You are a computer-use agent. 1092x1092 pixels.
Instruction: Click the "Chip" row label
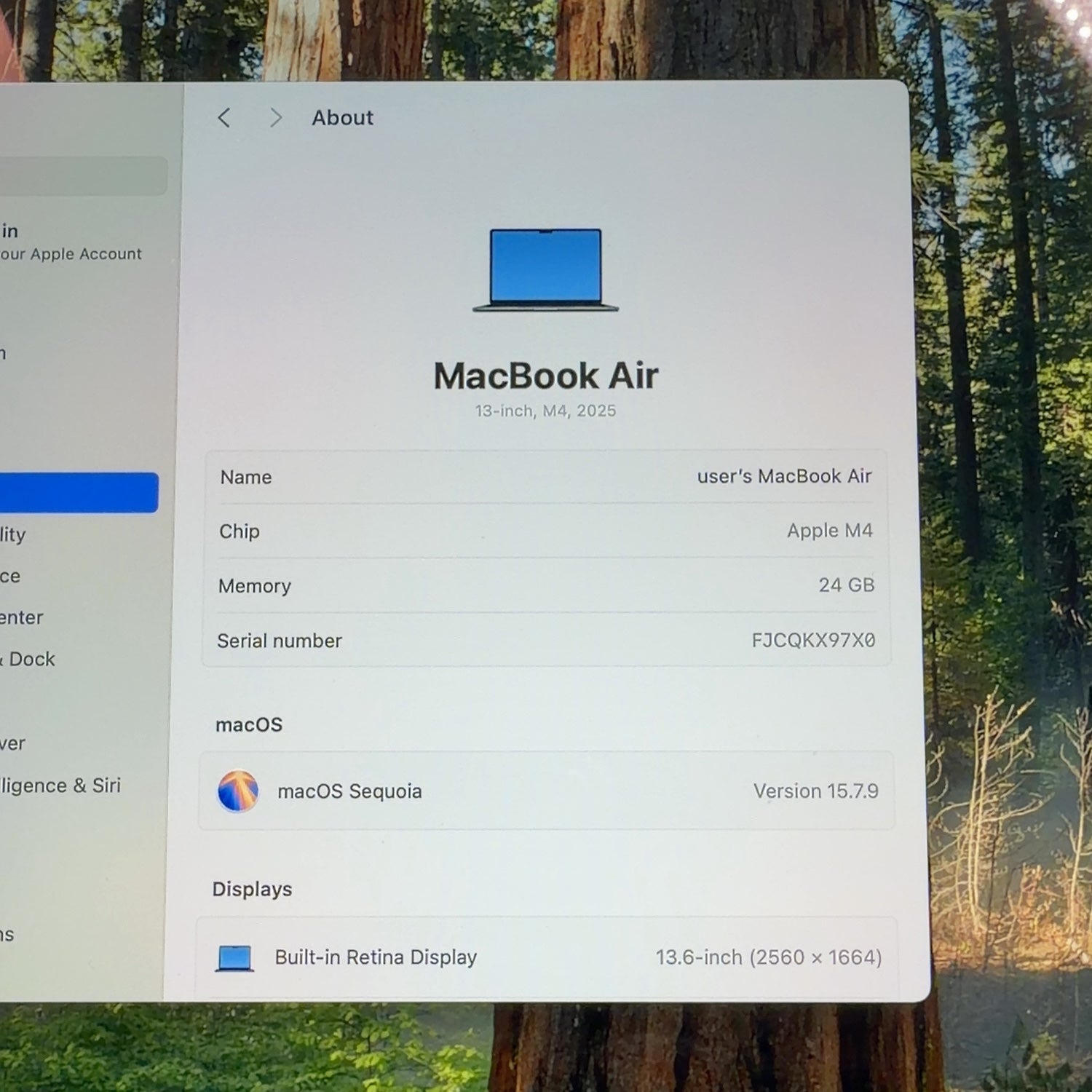click(x=240, y=531)
